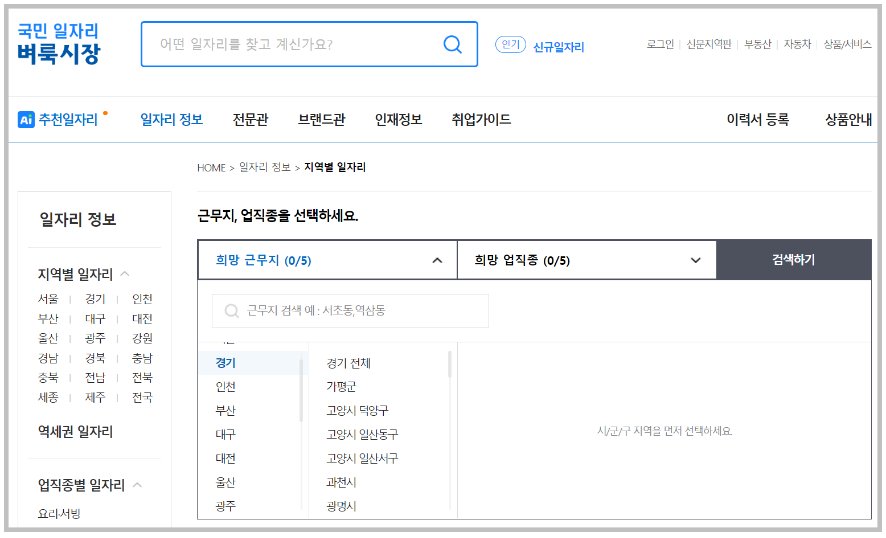
Task: Select 대구 in the sidebar region list
Action: [x=95, y=319]
